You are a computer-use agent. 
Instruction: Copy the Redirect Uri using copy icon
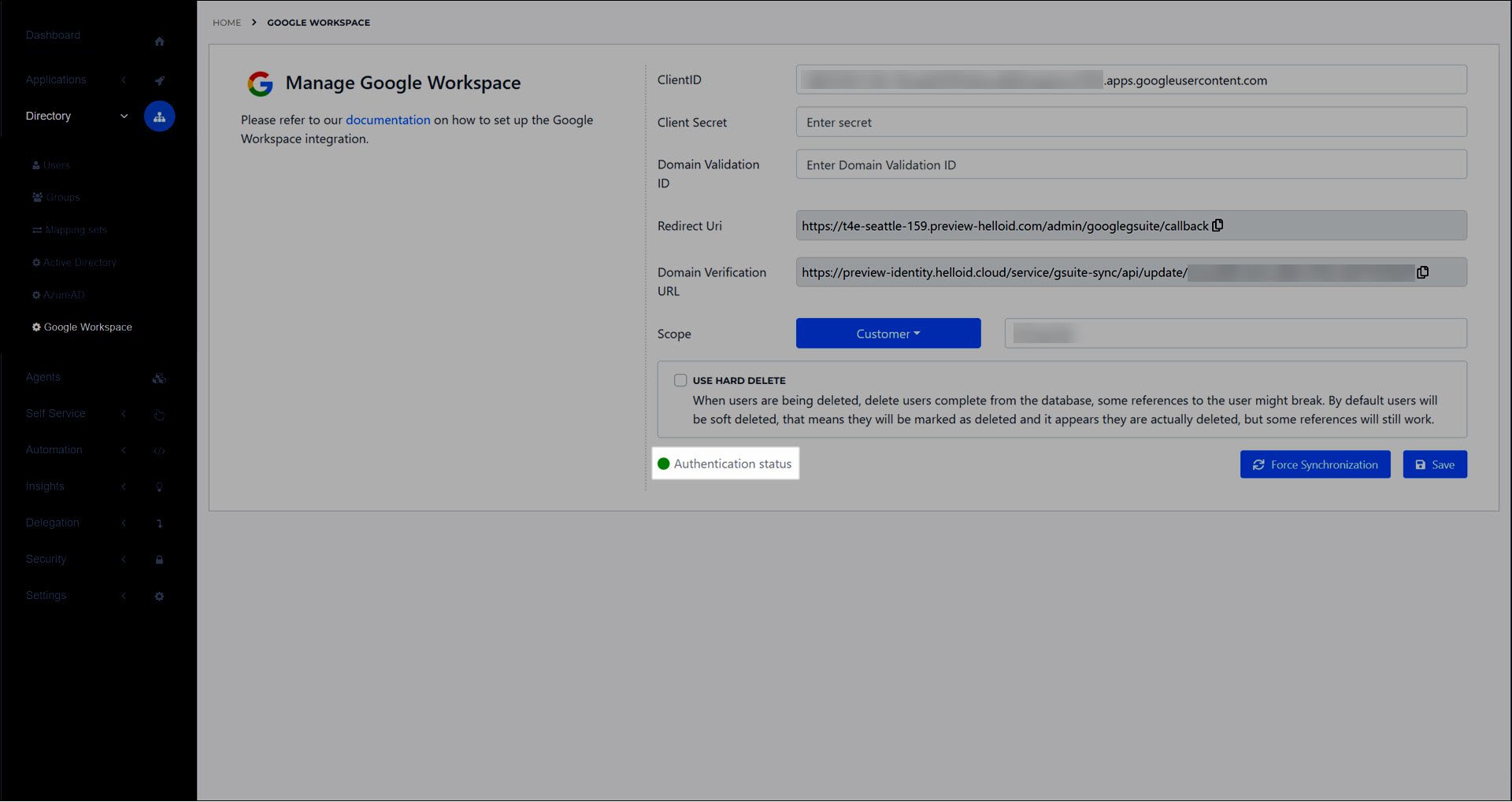coord(1217,226)
